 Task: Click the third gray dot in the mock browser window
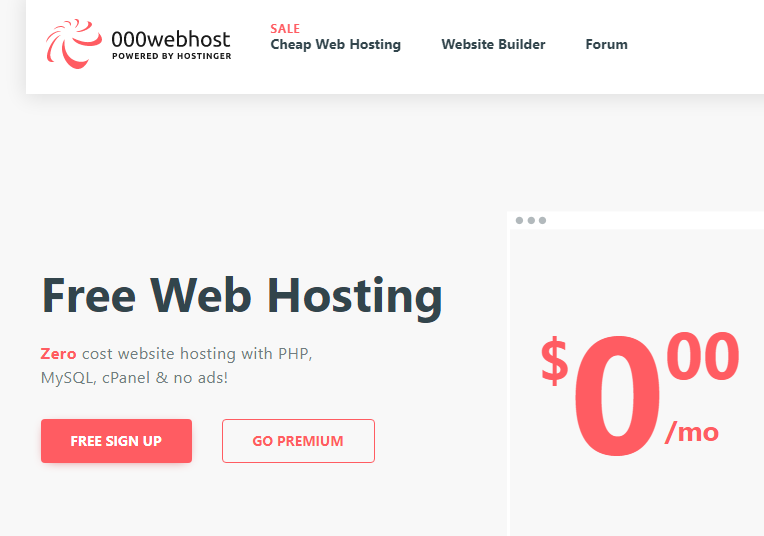click(x=542, y=220)
